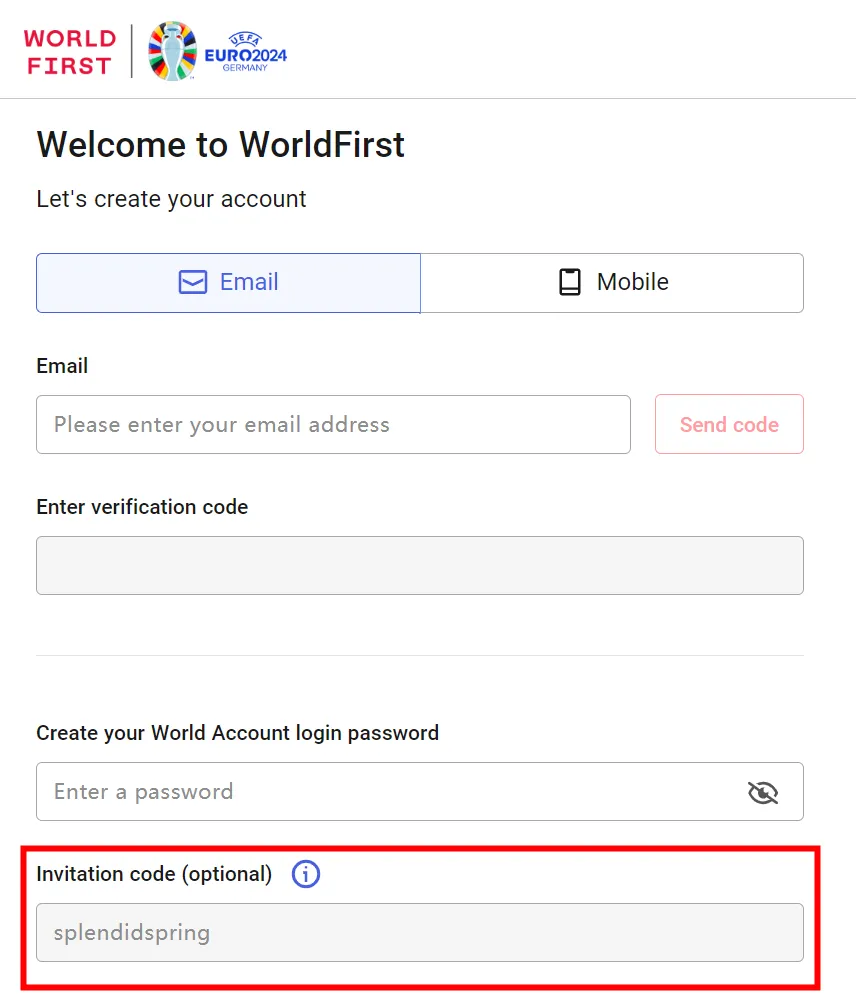This screenshot has height=1003, width=856.
Task: Switch to the Email sign-up tab
Action: (228, 283)
